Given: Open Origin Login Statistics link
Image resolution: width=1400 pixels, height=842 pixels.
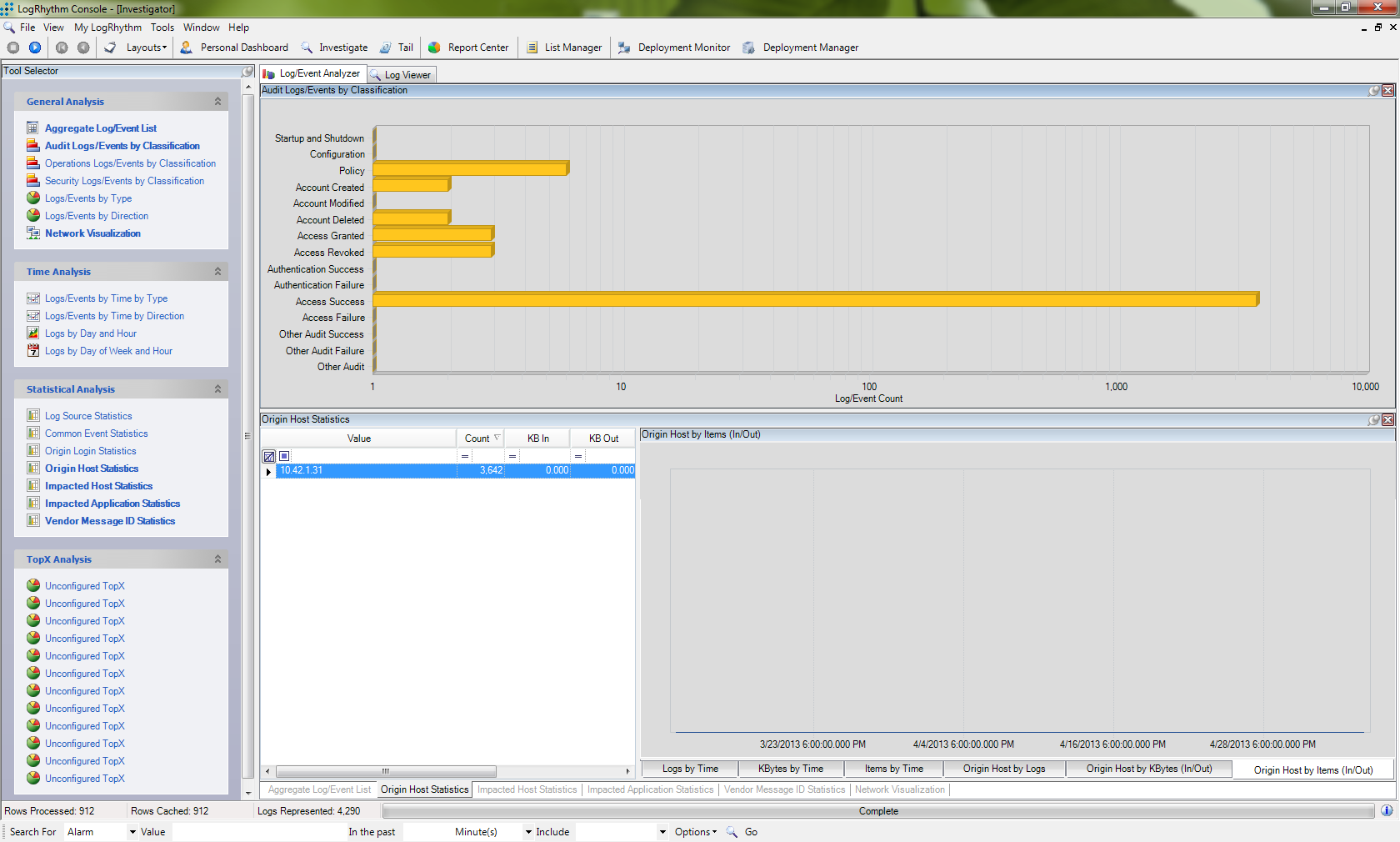Looking at the screenshot, I should 90,451.
